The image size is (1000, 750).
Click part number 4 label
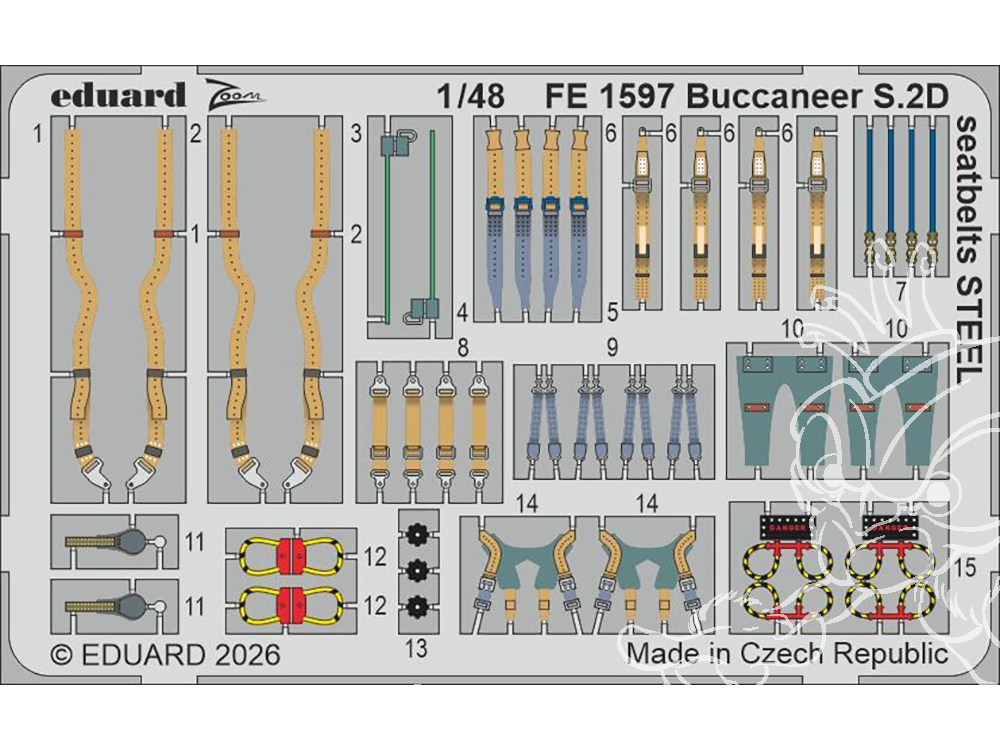click(462, 313)
